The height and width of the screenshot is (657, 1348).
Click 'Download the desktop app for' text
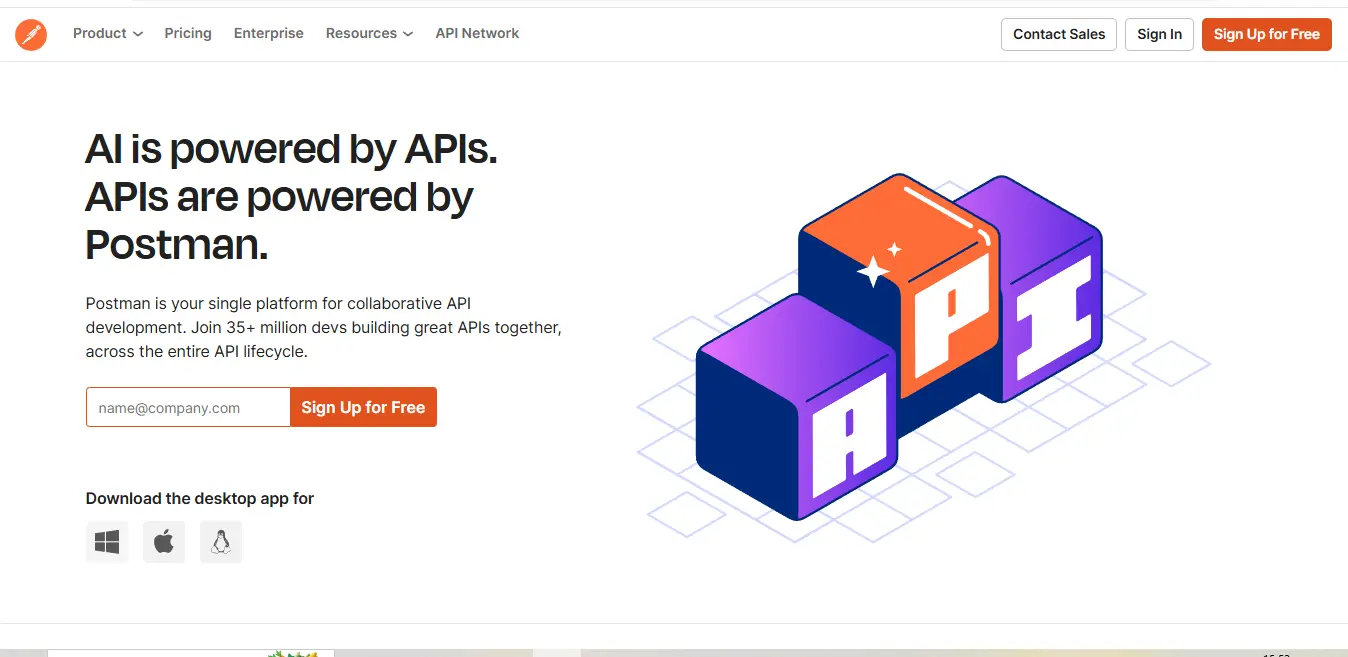click(200, 498)
